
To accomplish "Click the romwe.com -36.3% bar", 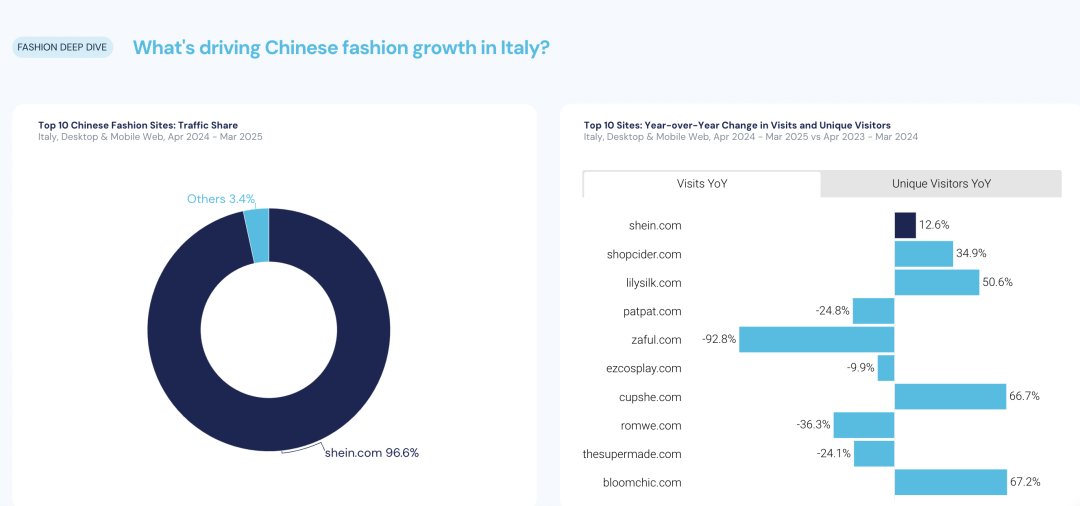I will 864,425.
